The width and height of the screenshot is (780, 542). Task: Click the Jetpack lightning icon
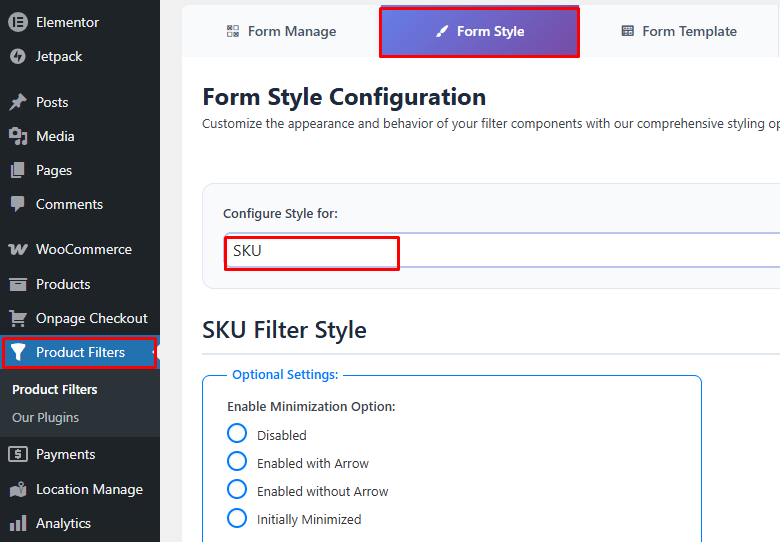tap(18, 56)
